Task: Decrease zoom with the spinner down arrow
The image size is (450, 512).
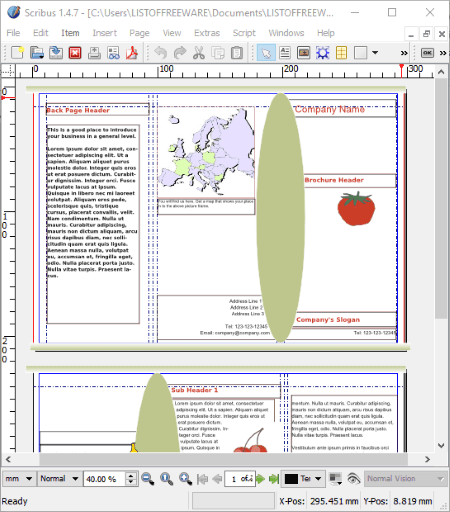Action: pyautogui.click(x=131, y=482)
